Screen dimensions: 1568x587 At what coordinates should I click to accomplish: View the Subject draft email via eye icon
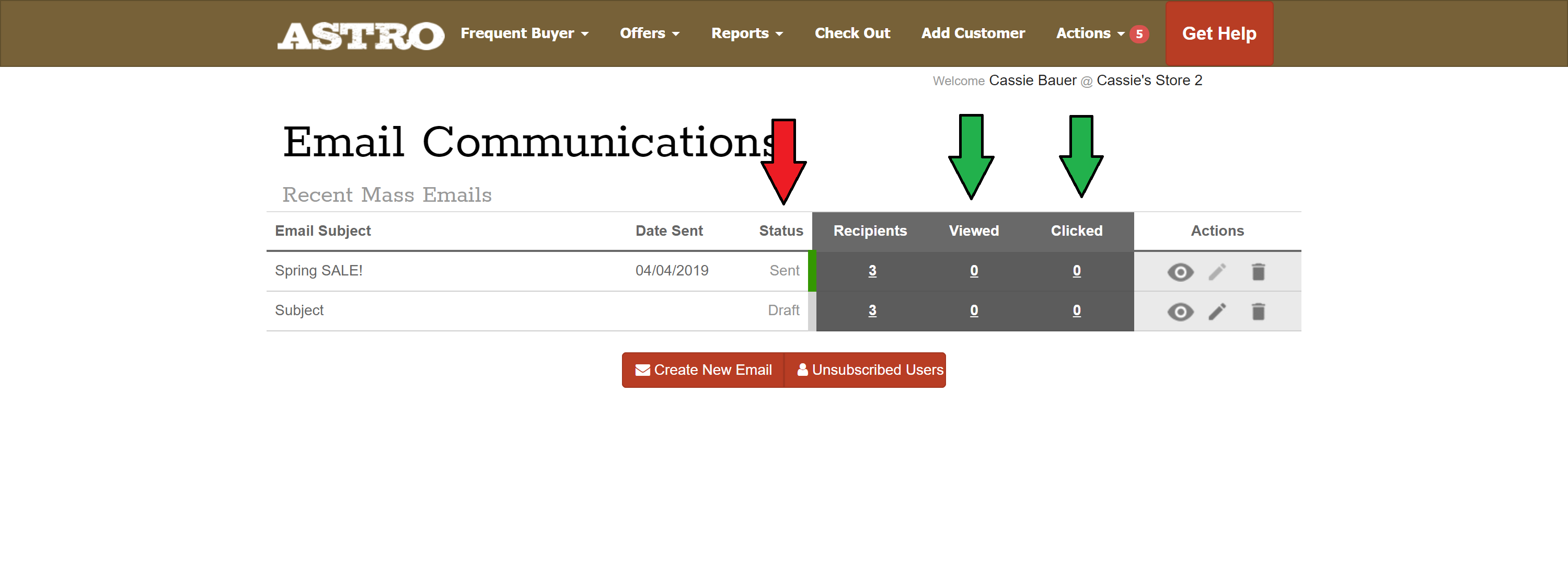tap(1180, 312)
